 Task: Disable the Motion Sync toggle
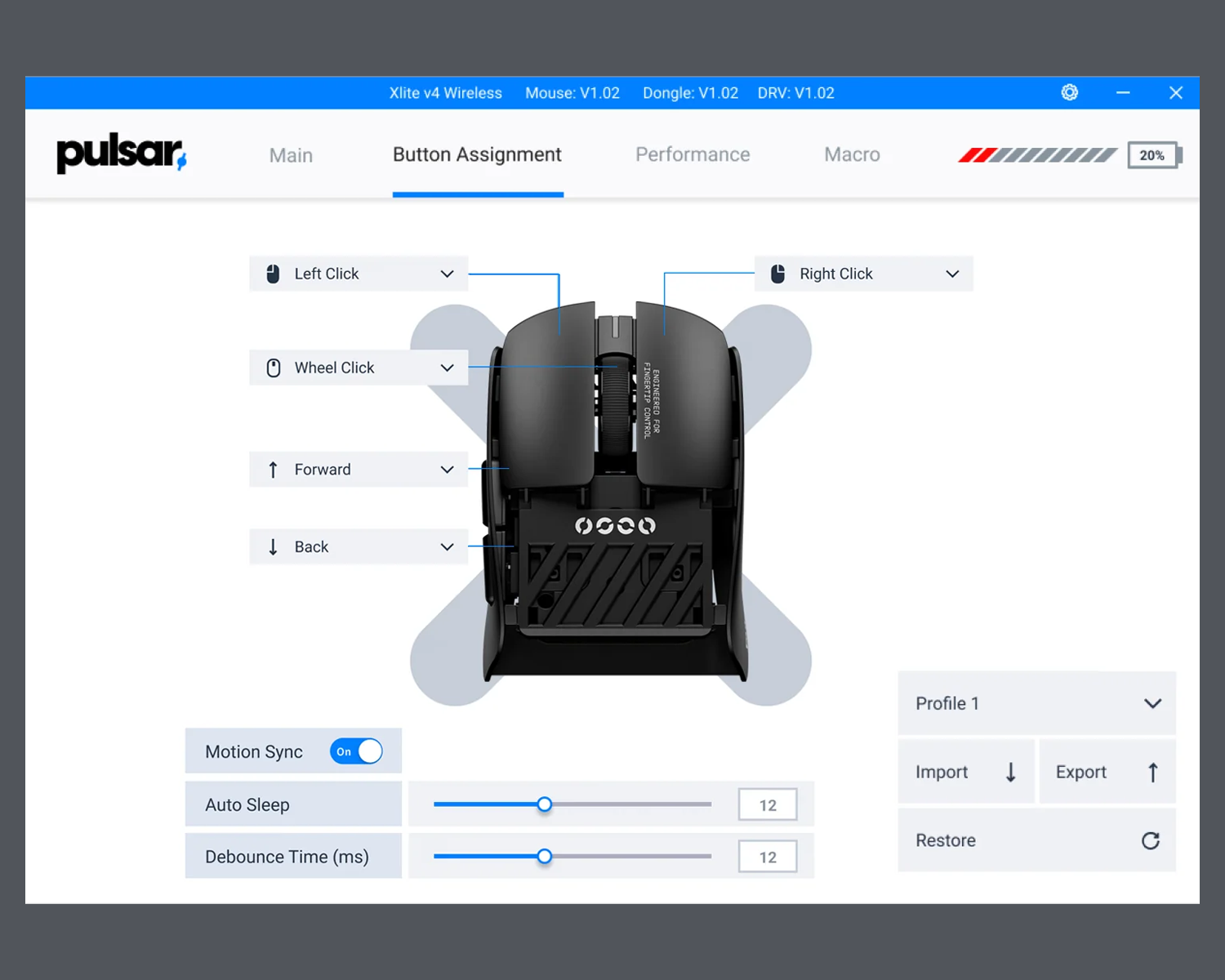pyautogui.click(x=356, y=751)
